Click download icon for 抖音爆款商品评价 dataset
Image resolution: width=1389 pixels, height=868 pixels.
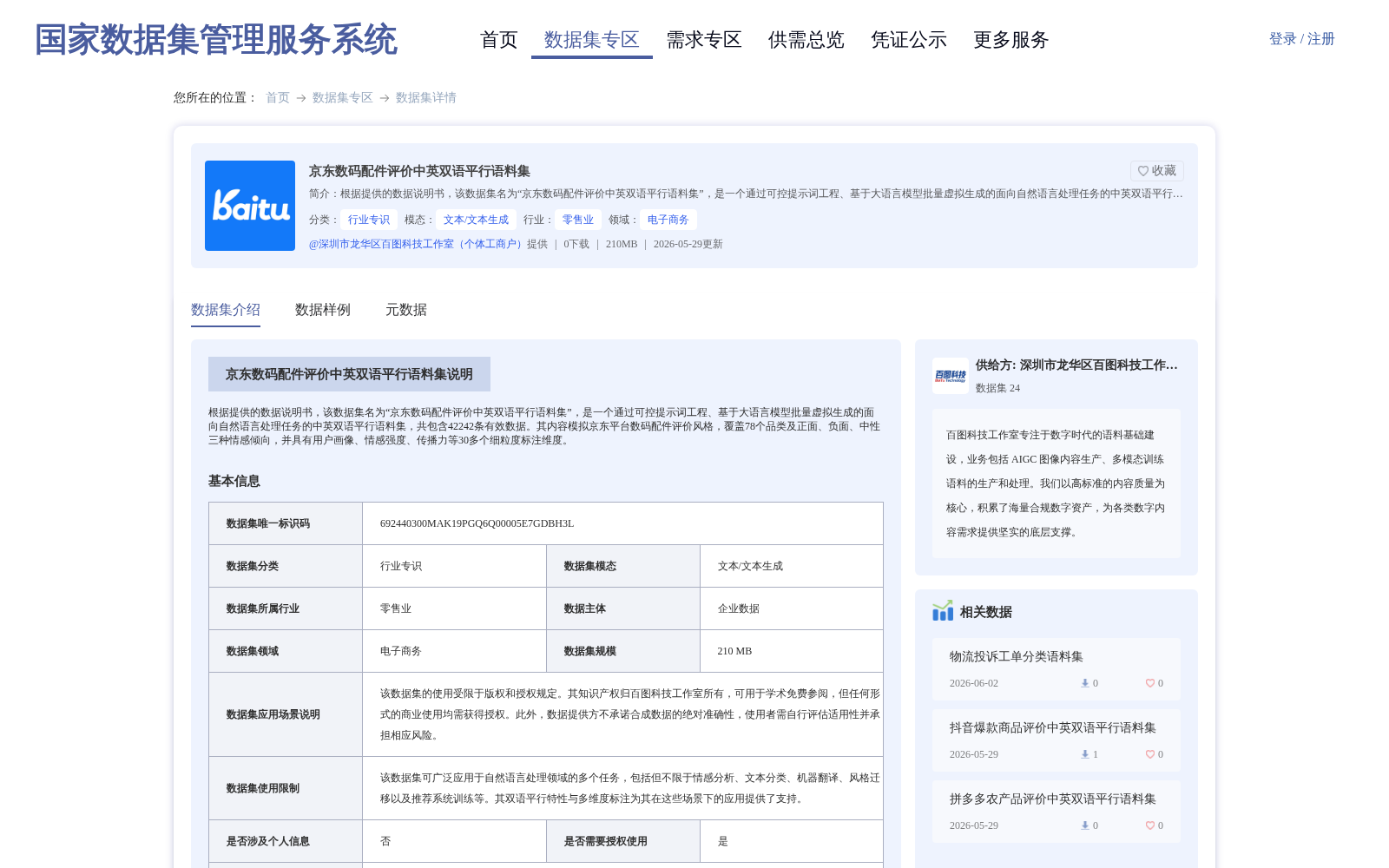click(x=1084, y=754)
